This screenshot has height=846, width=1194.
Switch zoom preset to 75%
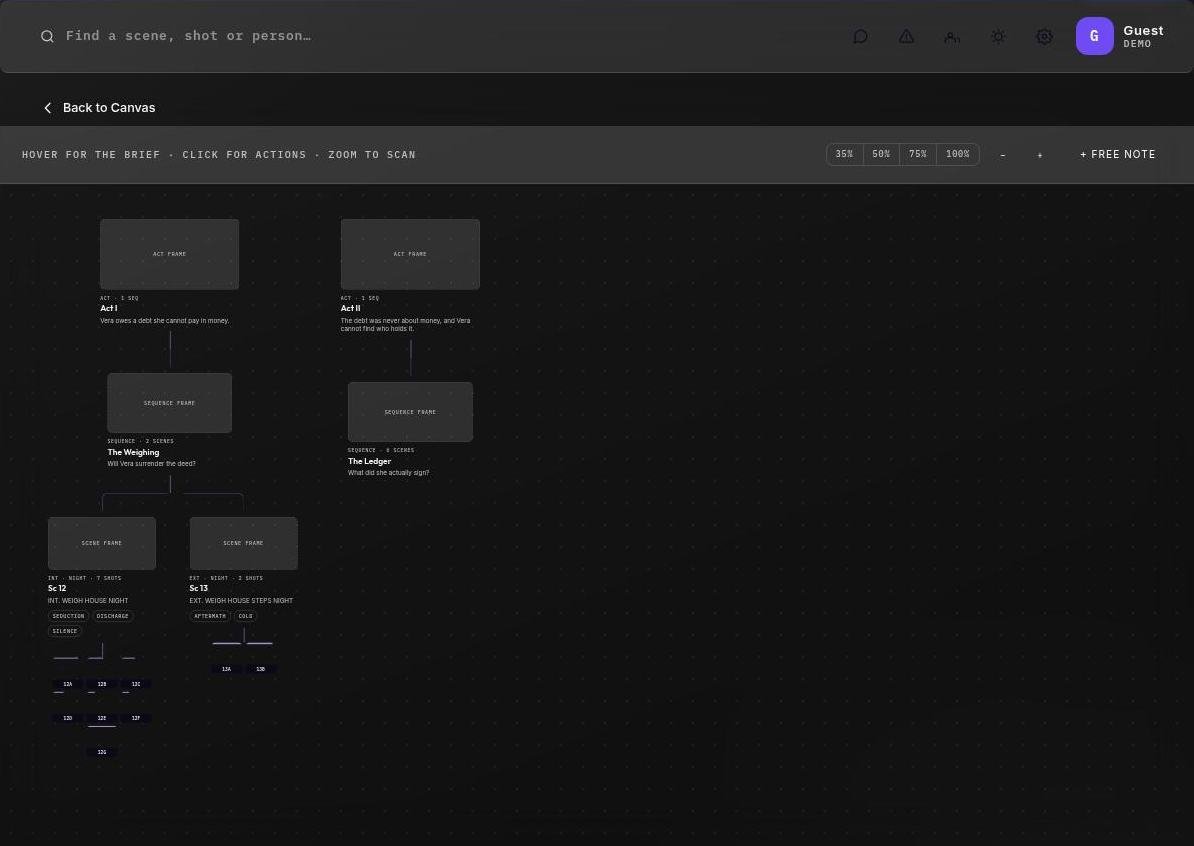click(x=918, y=154)
